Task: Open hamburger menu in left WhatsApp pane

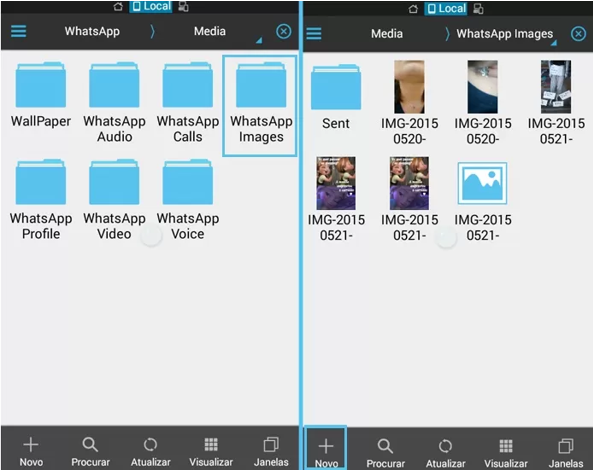Action: [x=18, y=31]
